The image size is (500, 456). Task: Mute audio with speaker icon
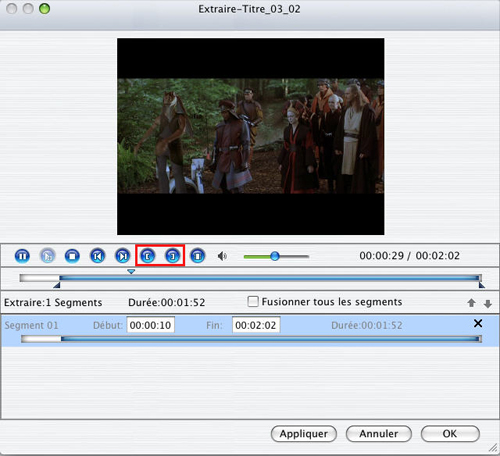click(222, 256)
